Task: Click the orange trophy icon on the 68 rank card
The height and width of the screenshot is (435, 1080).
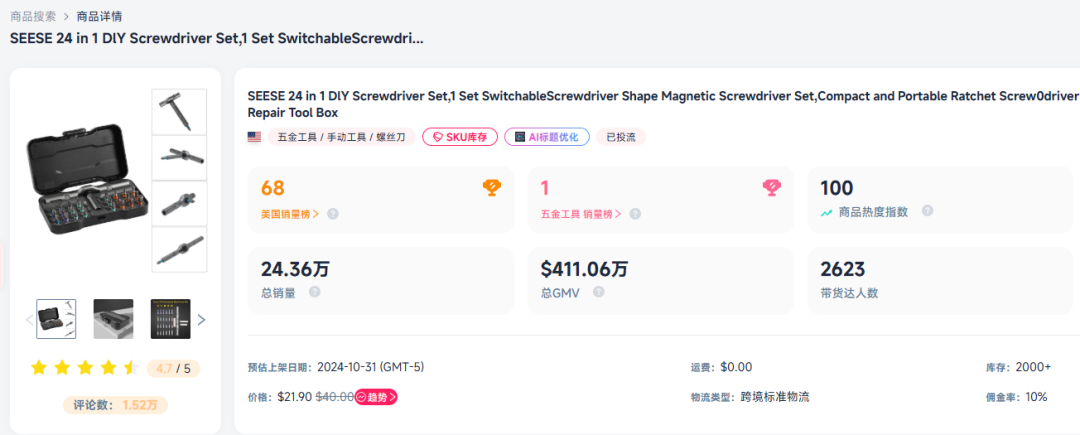Action: coord(491,187)
